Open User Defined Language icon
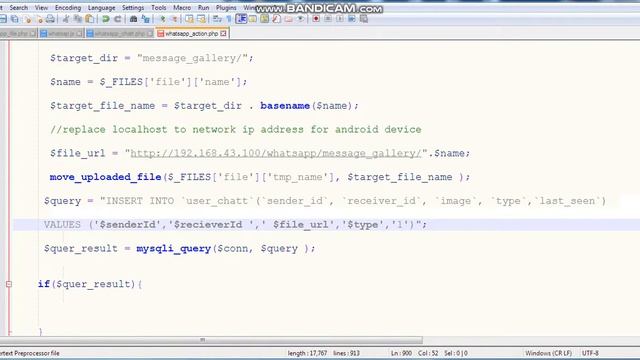The height and width of the screenshot is (360, 640). [253, 19]
